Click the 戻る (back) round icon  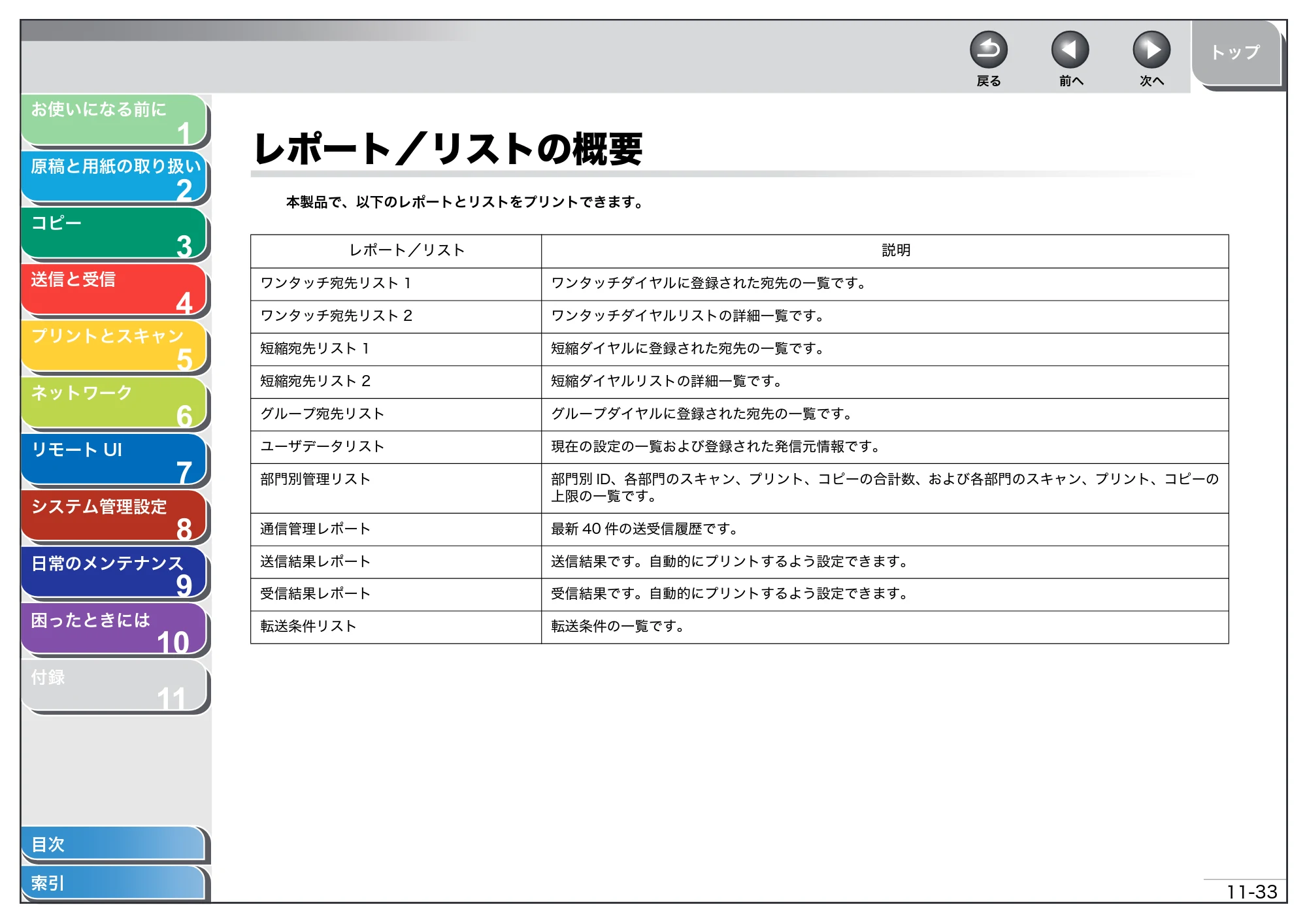988,50
